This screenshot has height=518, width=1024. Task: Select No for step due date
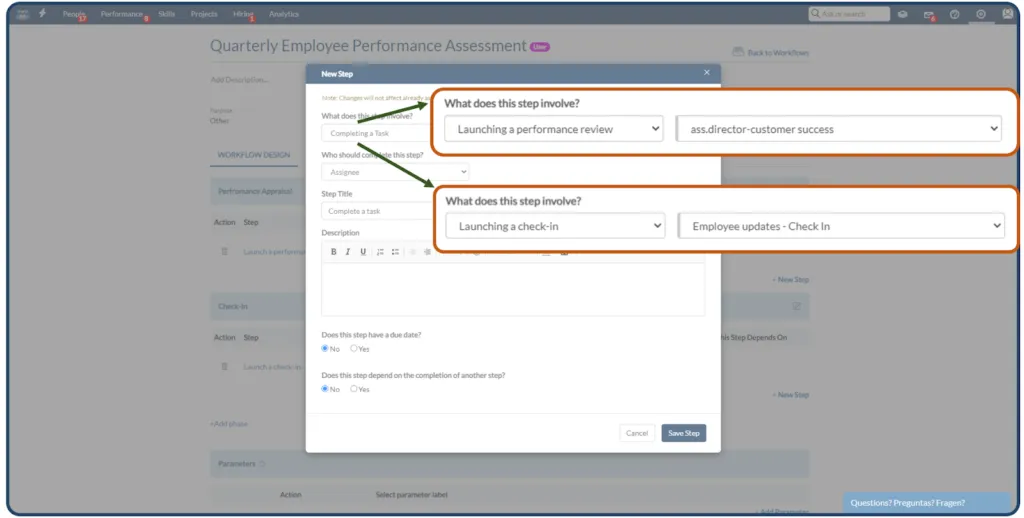[x=325, y=348]
